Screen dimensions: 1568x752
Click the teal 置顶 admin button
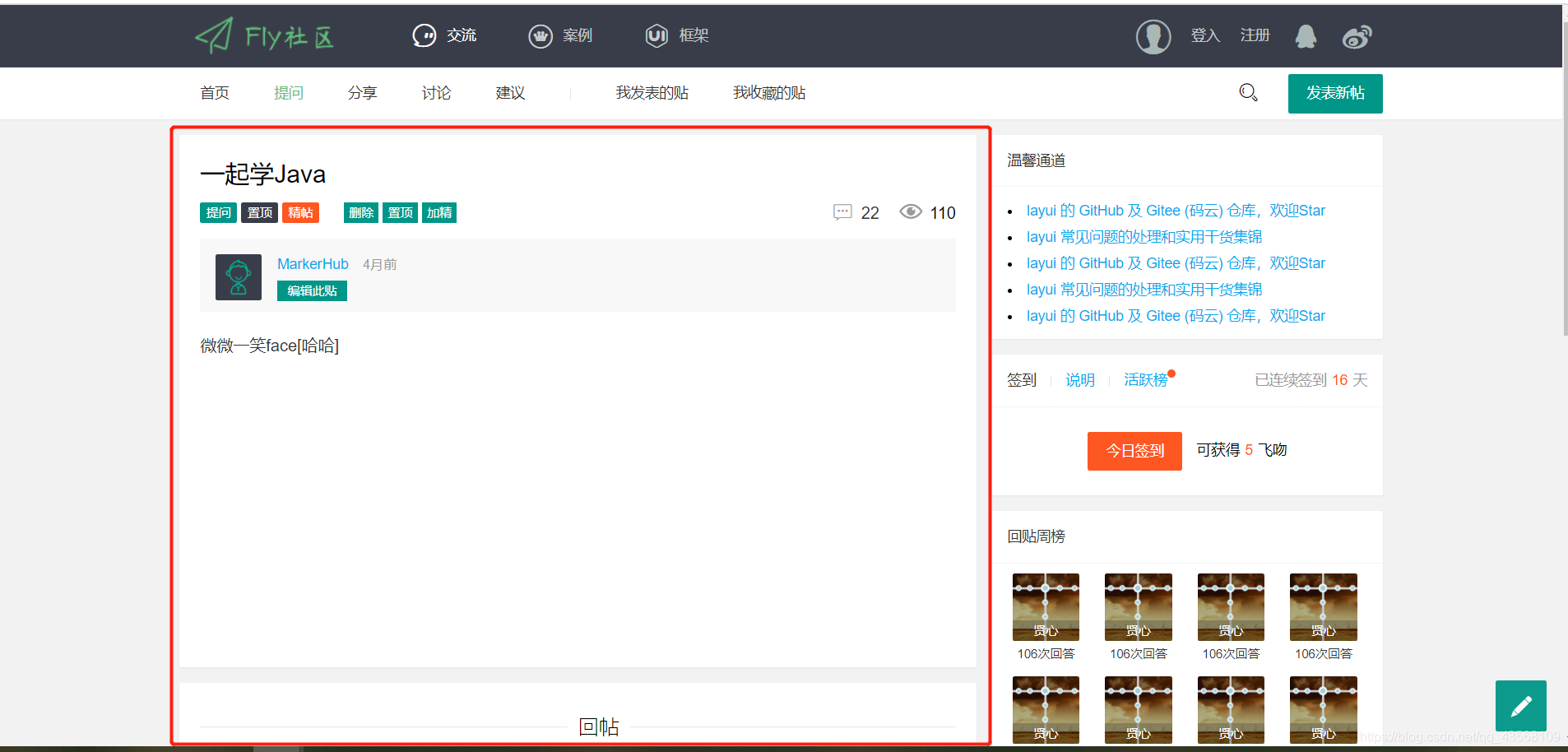[401, 212]
